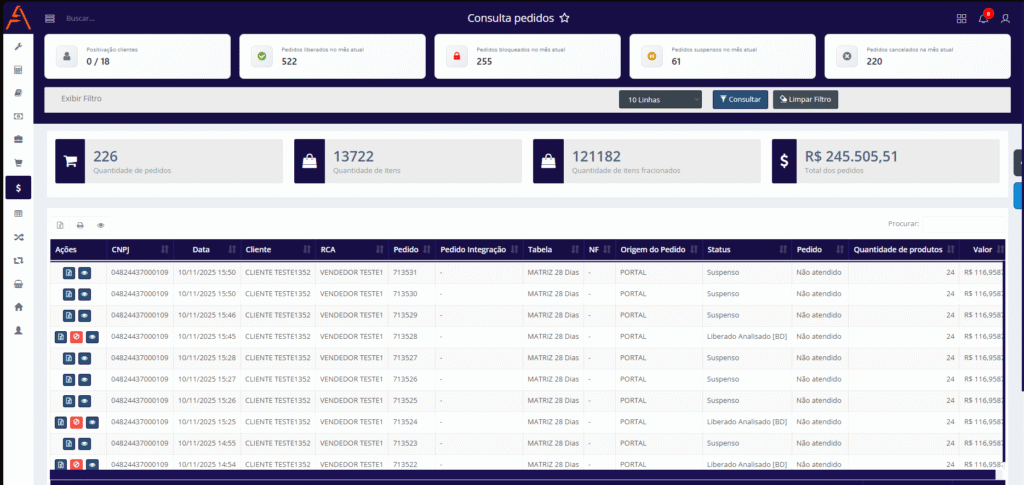Open the briefcase icon in sidebar
The image size is (1024, 485).
tap(18, 139)
